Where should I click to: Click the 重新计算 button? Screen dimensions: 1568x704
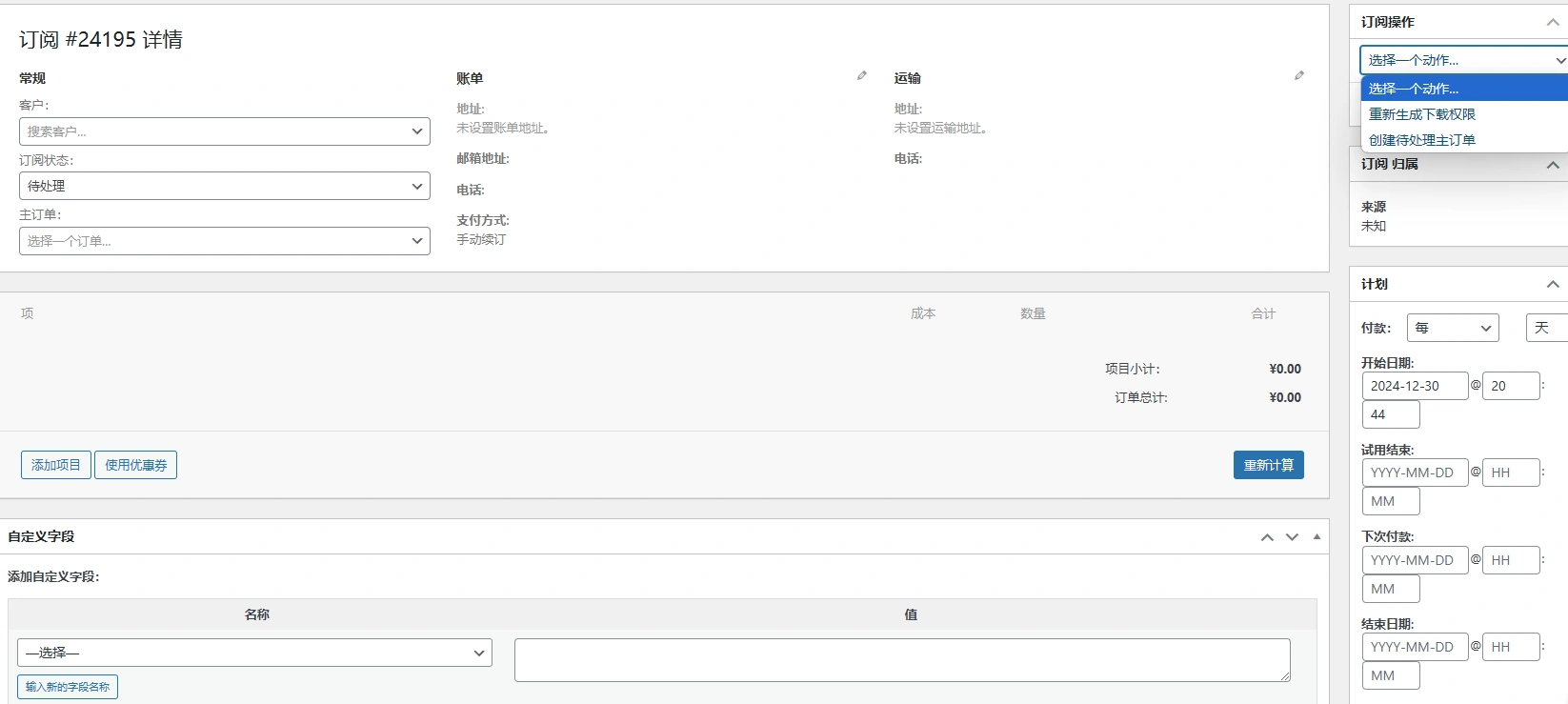point(1269,465)
